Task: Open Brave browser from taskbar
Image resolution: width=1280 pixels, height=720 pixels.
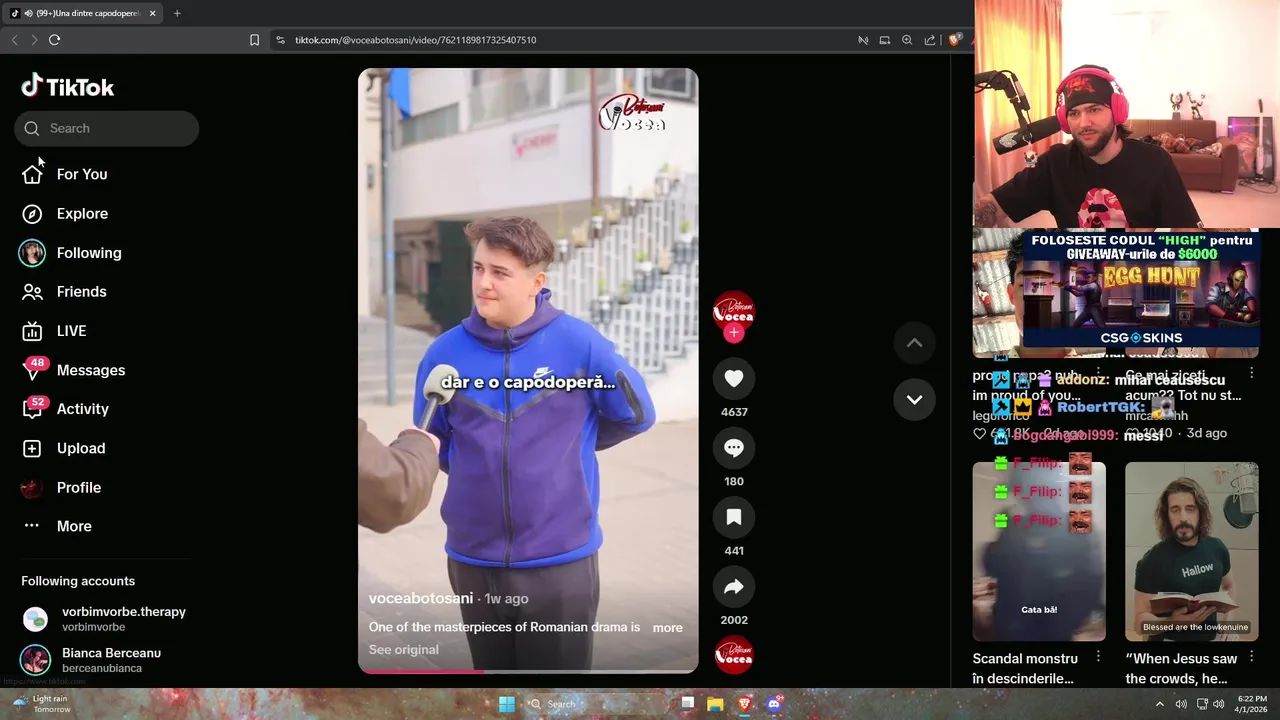Action: coord(744,704)
